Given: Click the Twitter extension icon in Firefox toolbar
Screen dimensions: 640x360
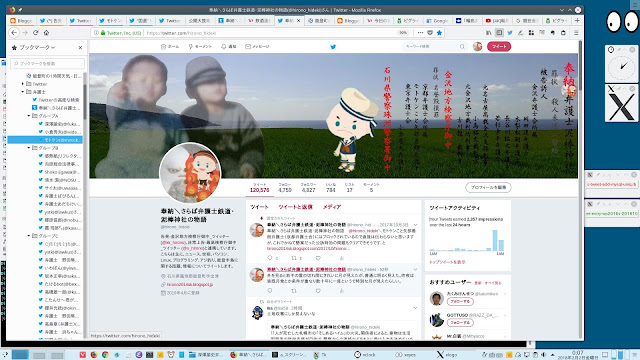Looking at the screenshot, I should [510, 33].
